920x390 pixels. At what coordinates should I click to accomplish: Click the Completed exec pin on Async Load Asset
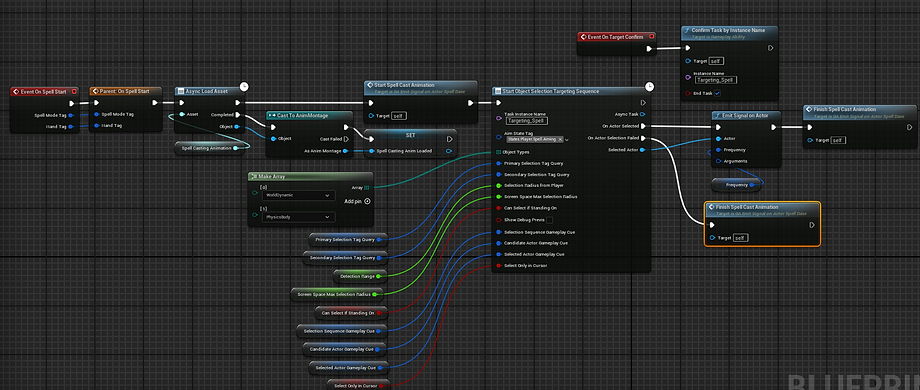coord(238,115)
